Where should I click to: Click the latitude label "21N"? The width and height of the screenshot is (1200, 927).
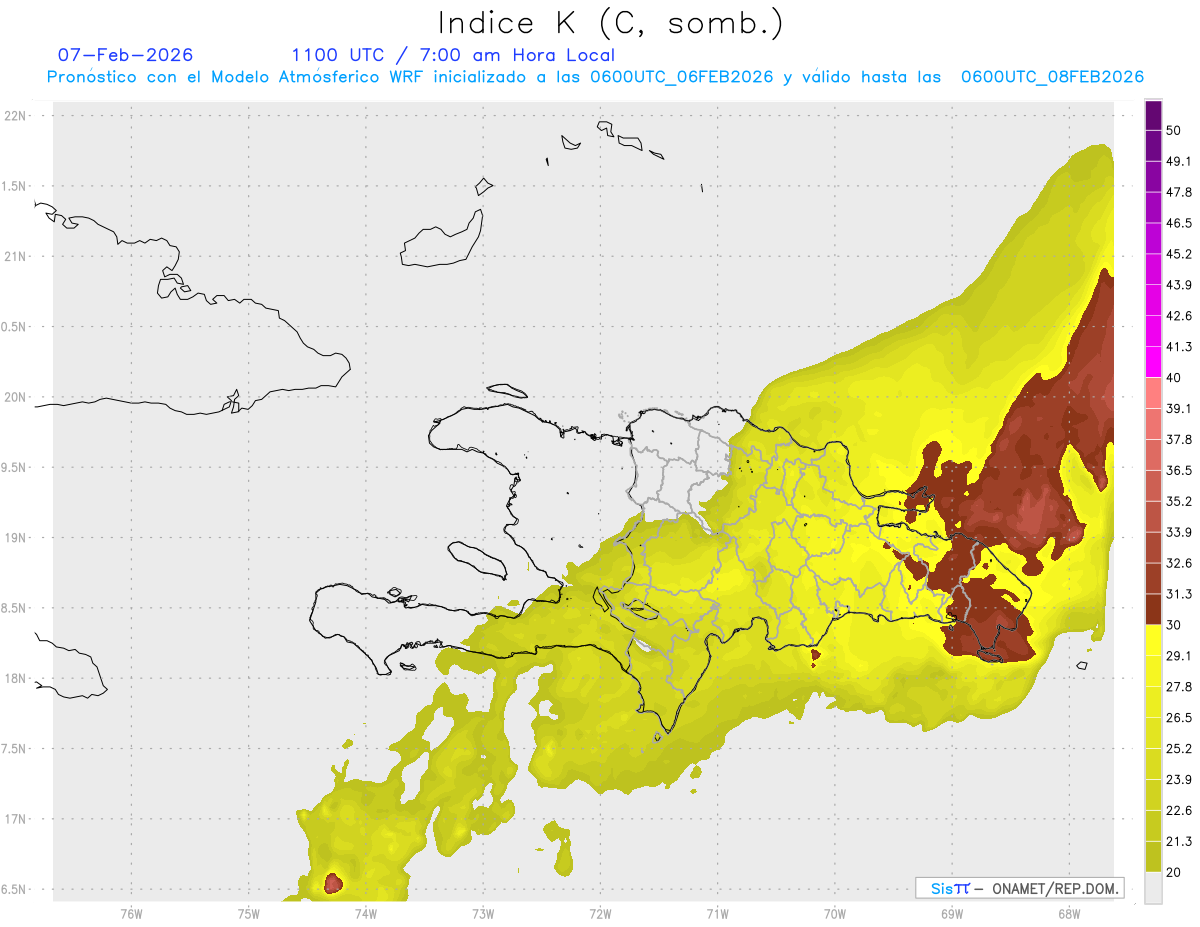click(x=16, y=256)
